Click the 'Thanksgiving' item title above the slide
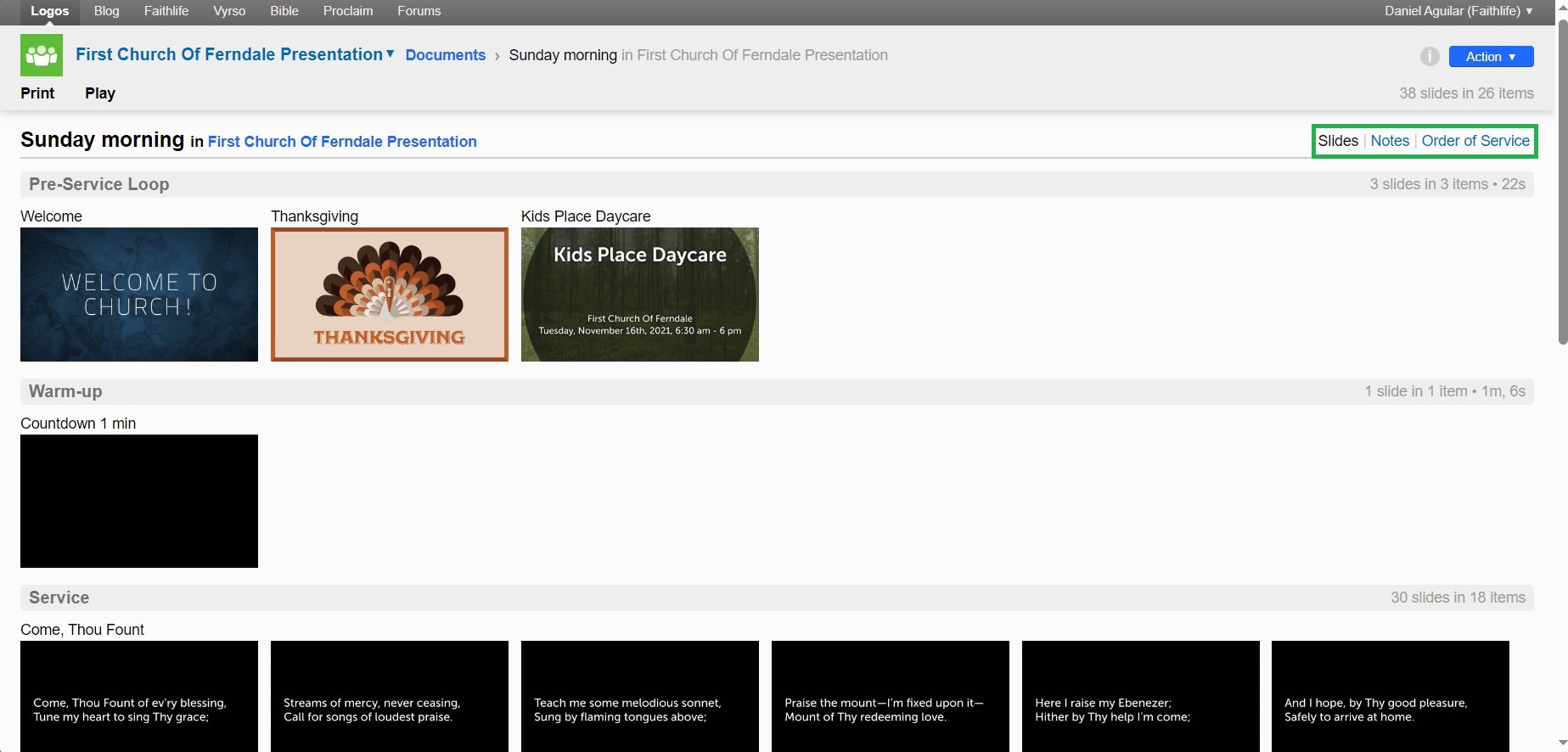 [314, 216]
